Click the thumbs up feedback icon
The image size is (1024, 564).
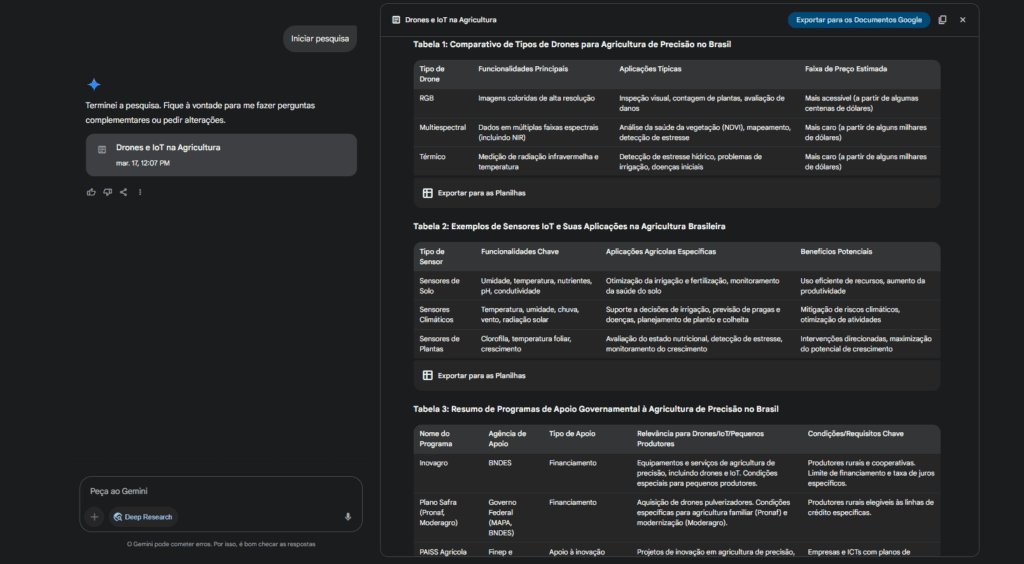[x=91, y=192]
